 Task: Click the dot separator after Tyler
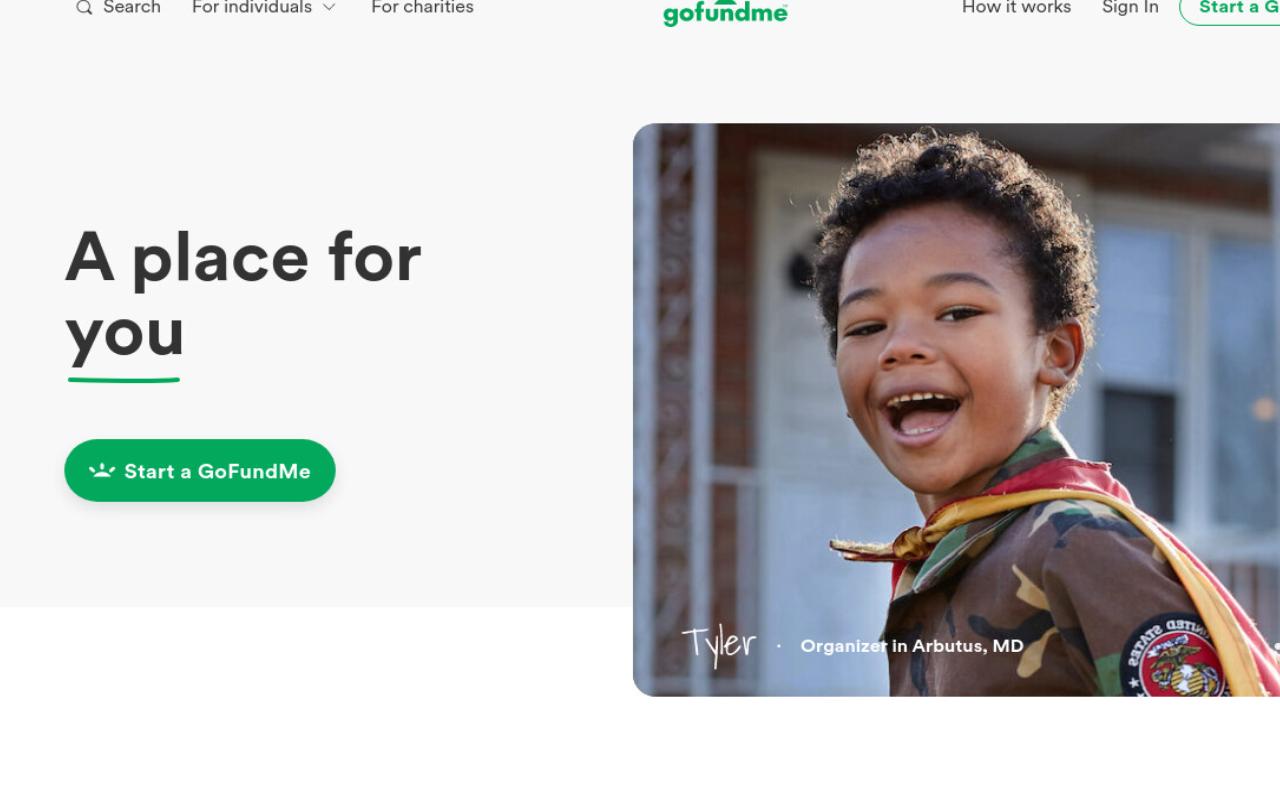(x=779, y=646)
